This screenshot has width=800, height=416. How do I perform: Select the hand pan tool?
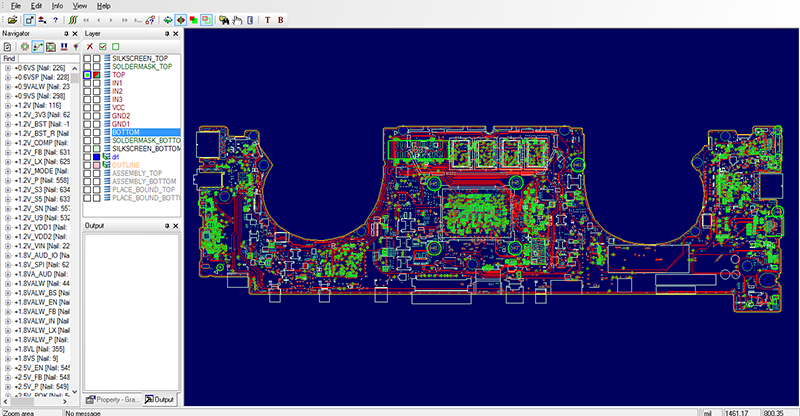point(237,20)
